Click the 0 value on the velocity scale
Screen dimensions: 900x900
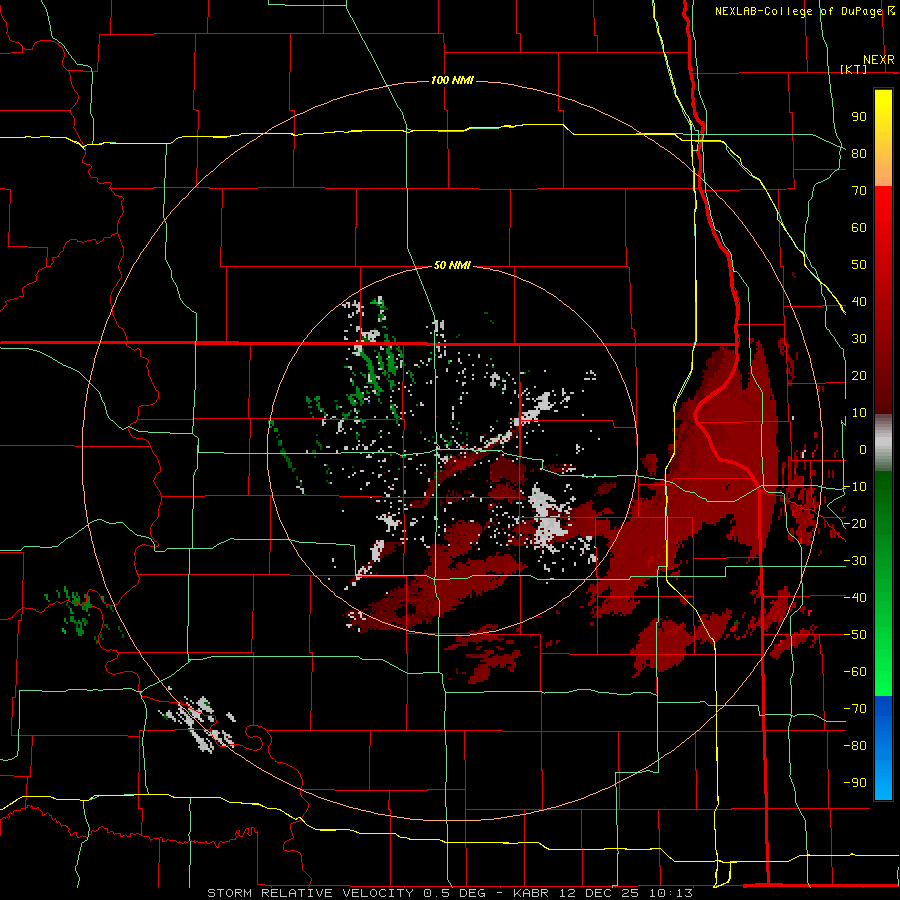pyautogui.click(x=863, y=450)
